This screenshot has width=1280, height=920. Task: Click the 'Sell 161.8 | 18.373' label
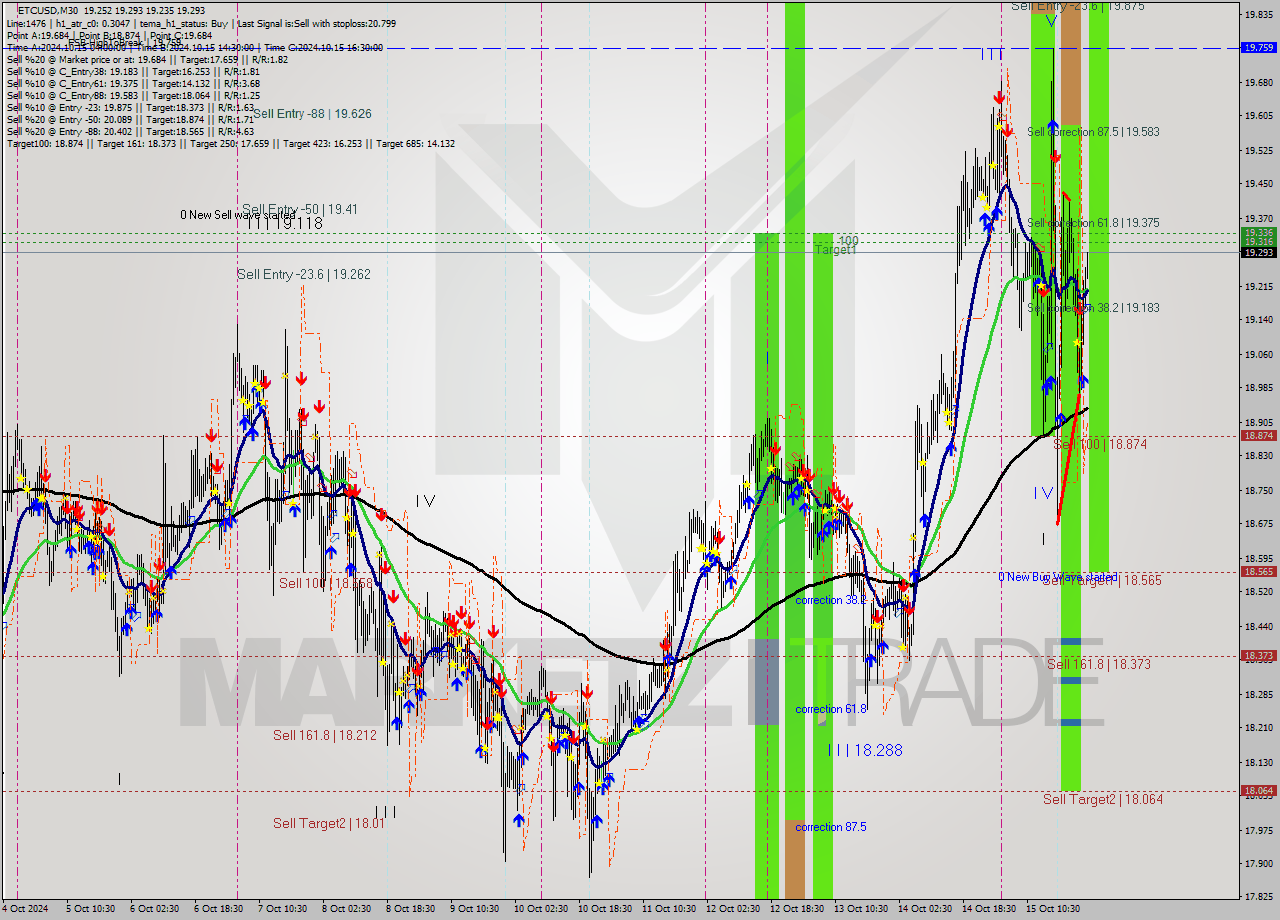click(1098, 664)
